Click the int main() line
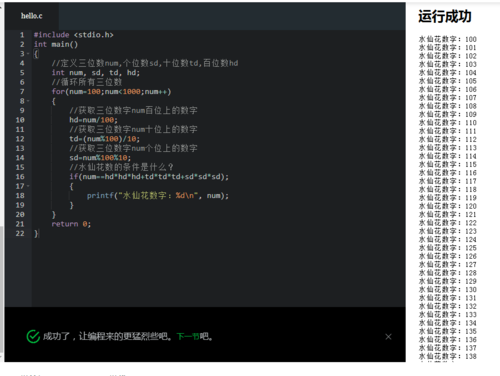Viewport: 500px width, 376px height. click(x=56, y=44)
